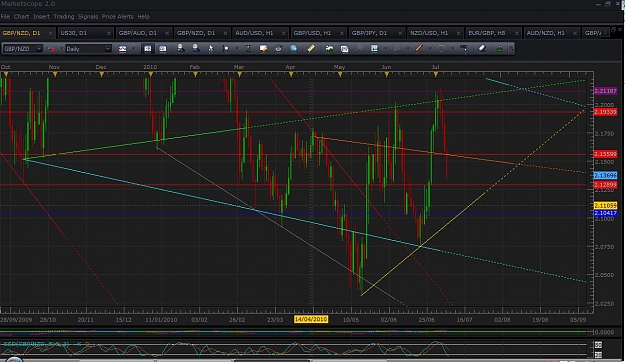Click the red trading tool icon
The width and height of the screenshot is (625, 362).
click(51, 49)
